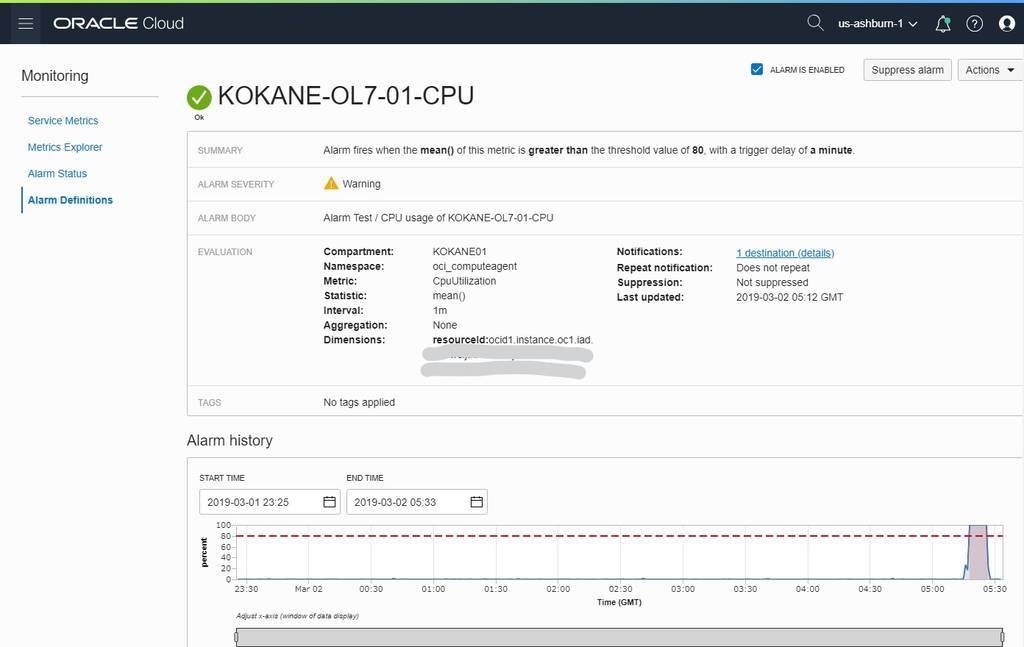Open the hamburger navigation menu
Image resolution: width=1024 pixels, height=647 pixels.
25,24
